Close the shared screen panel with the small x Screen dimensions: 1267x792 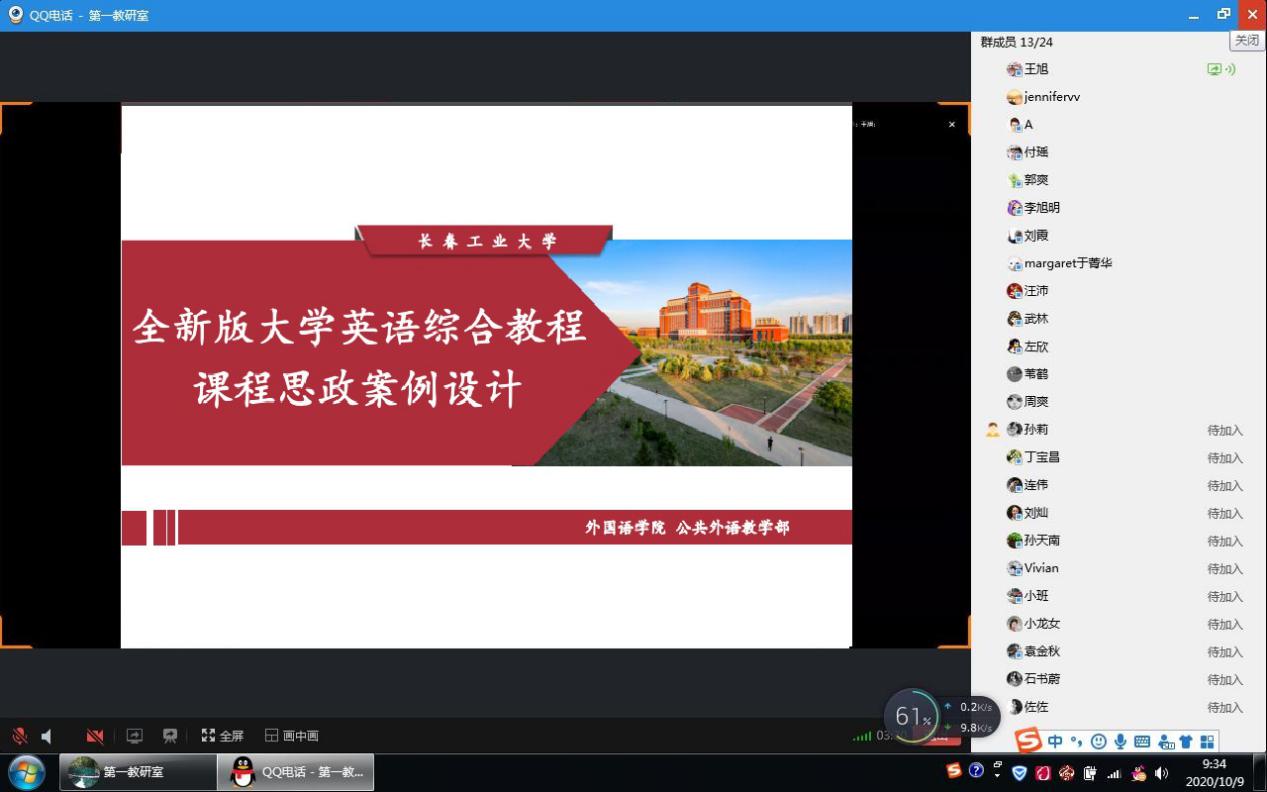[951, 124]
